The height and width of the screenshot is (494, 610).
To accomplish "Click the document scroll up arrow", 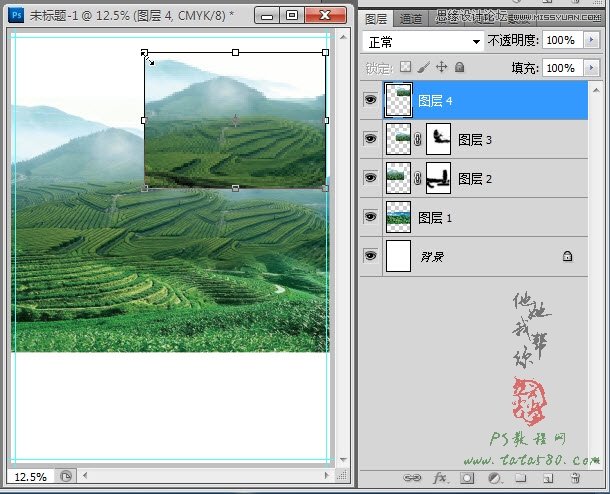I will 343,37.
